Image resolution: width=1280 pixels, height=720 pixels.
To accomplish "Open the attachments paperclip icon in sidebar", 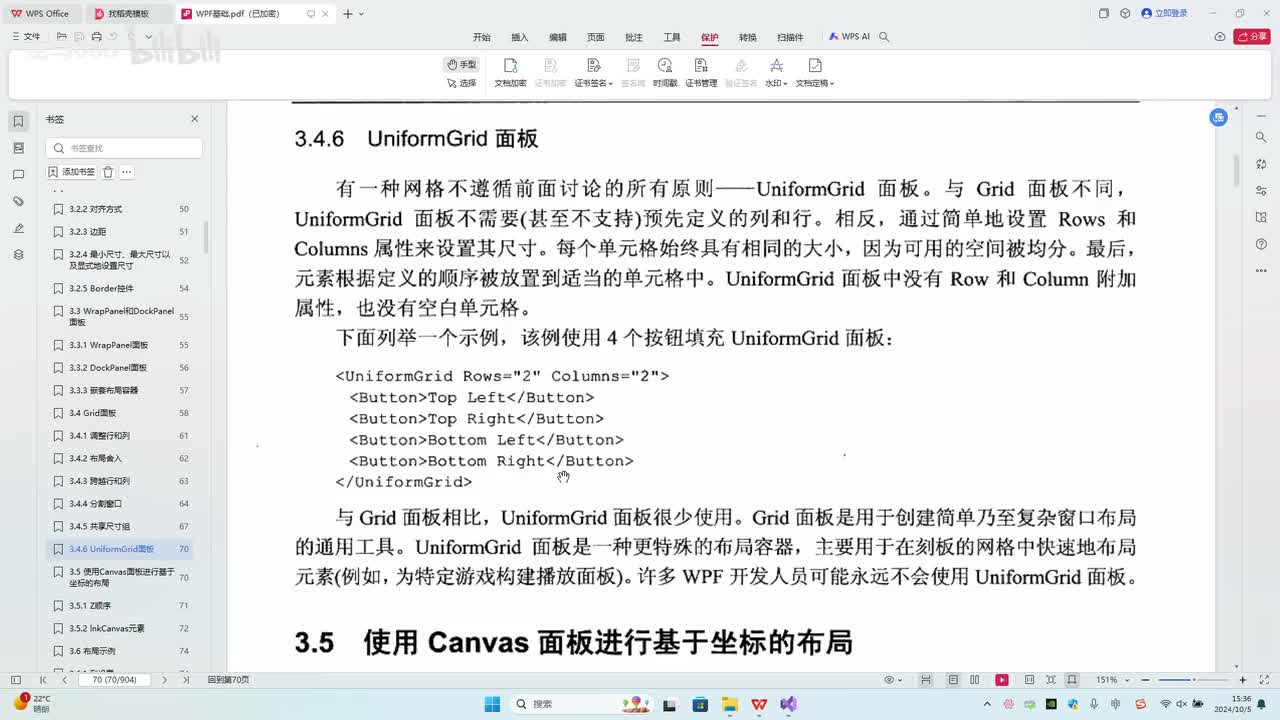I will (18, 201).
